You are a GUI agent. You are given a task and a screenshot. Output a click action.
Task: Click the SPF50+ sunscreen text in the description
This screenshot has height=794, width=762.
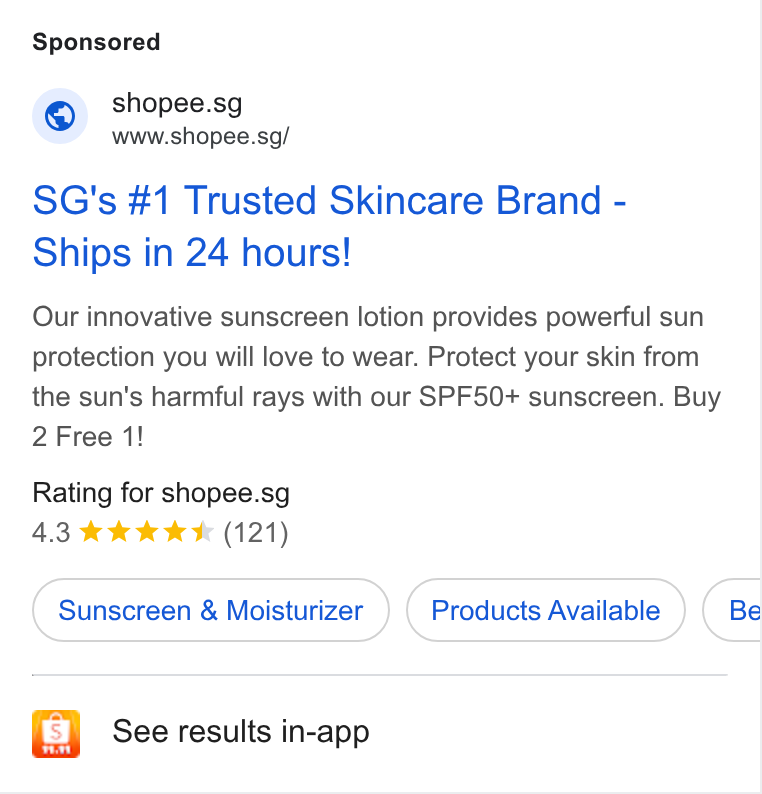pos(541,396)
